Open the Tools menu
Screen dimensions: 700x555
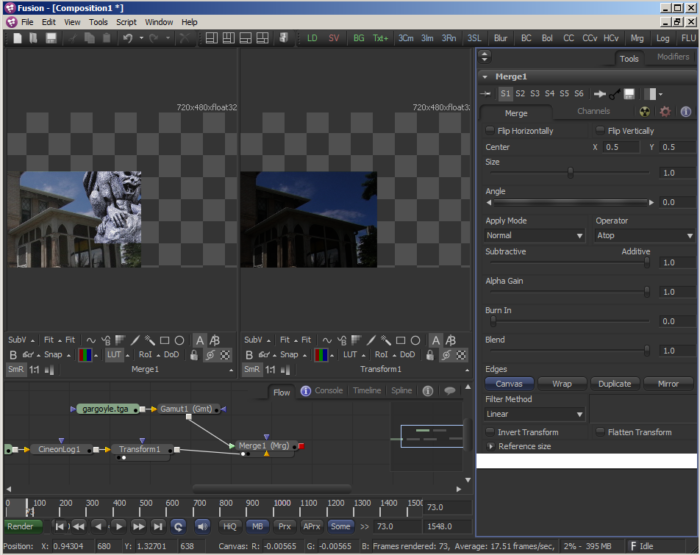98,22
